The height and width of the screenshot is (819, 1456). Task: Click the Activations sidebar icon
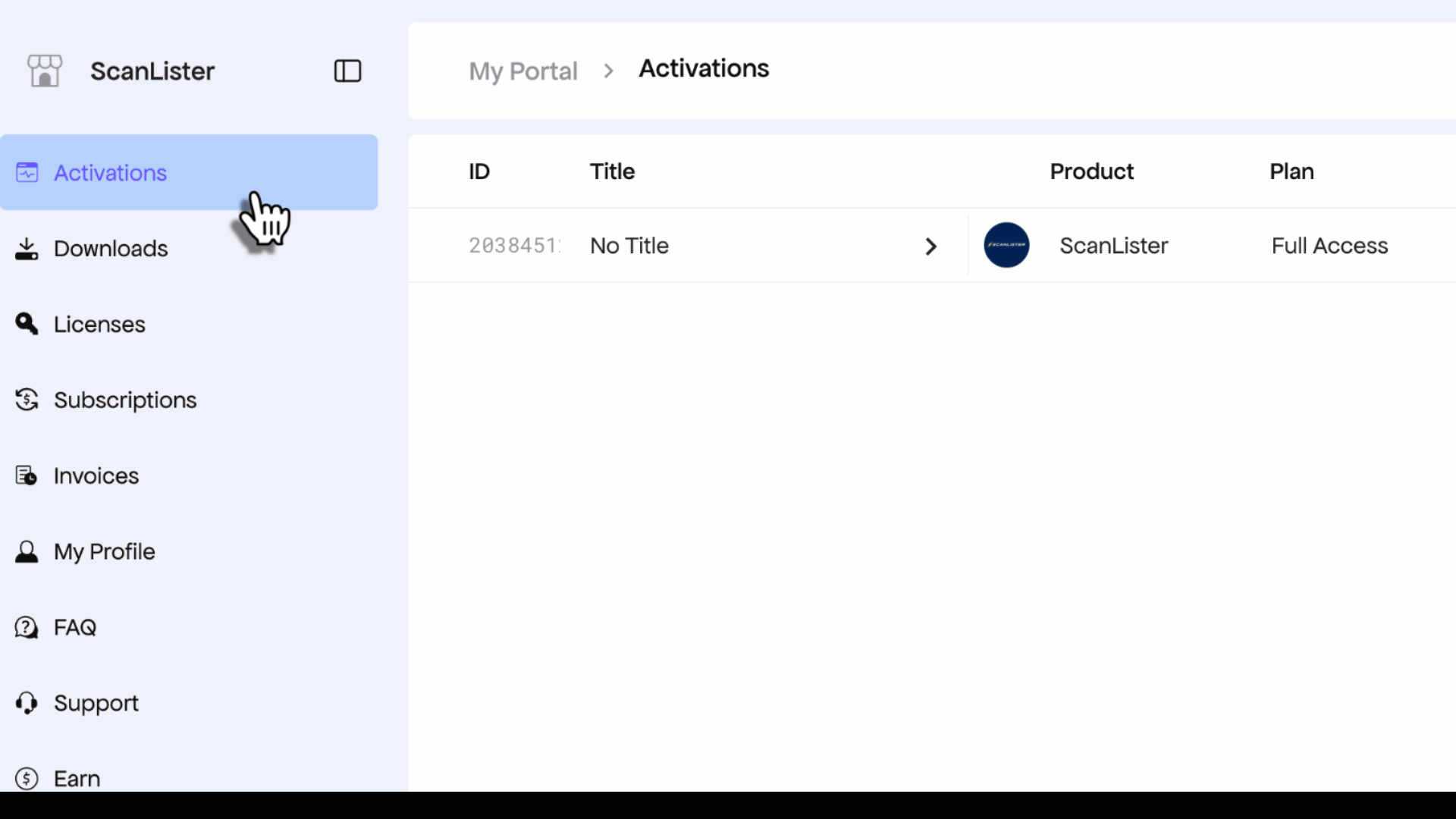(27, 173)
